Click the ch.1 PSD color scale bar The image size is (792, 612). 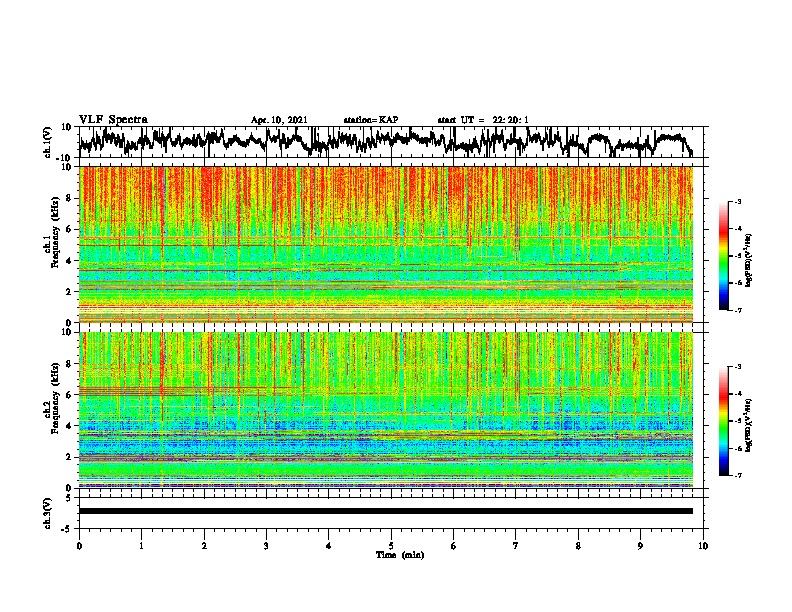[723, 256]
